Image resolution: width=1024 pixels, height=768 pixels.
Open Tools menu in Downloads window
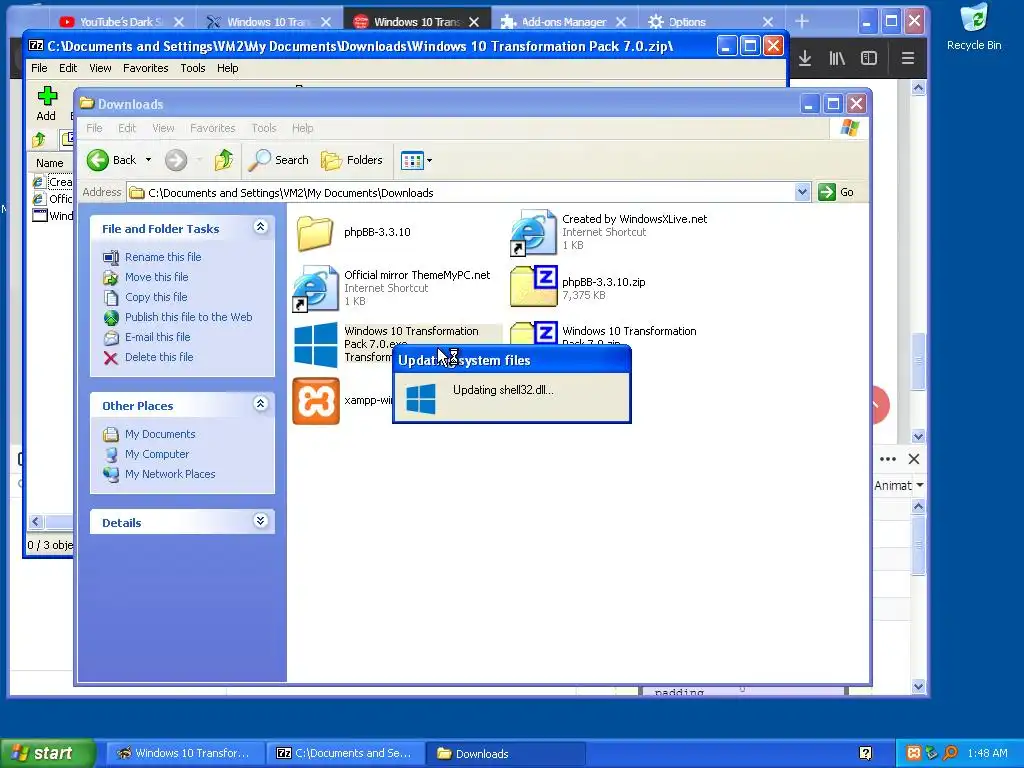click(264, 128)
